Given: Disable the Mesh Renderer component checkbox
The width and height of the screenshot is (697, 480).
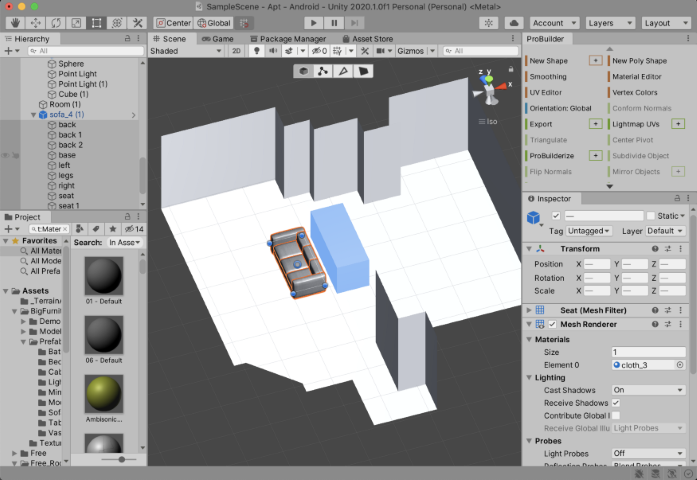Looking at the screenshot, I should click(552, 324).
